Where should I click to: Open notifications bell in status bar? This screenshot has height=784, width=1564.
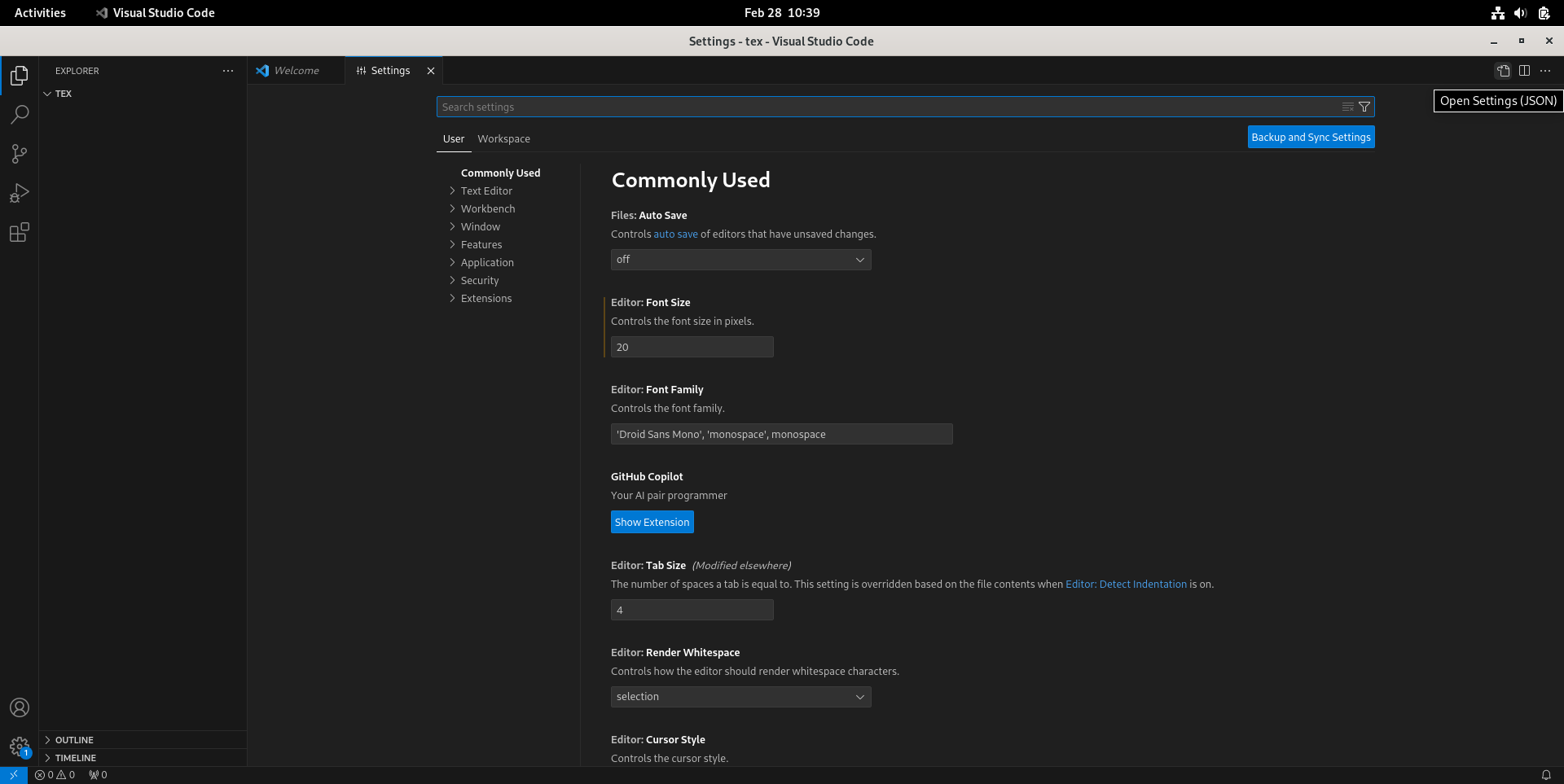pyautogui.click(x=1546, y=775)
